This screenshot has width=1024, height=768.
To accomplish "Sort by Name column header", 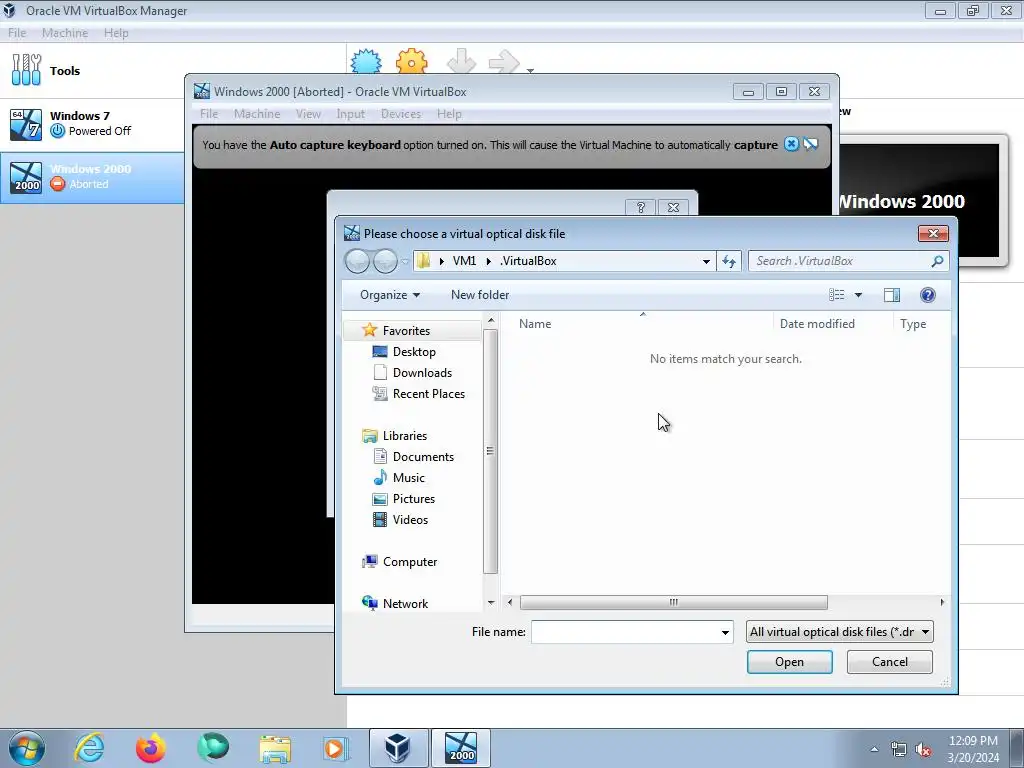I will 535,324.
